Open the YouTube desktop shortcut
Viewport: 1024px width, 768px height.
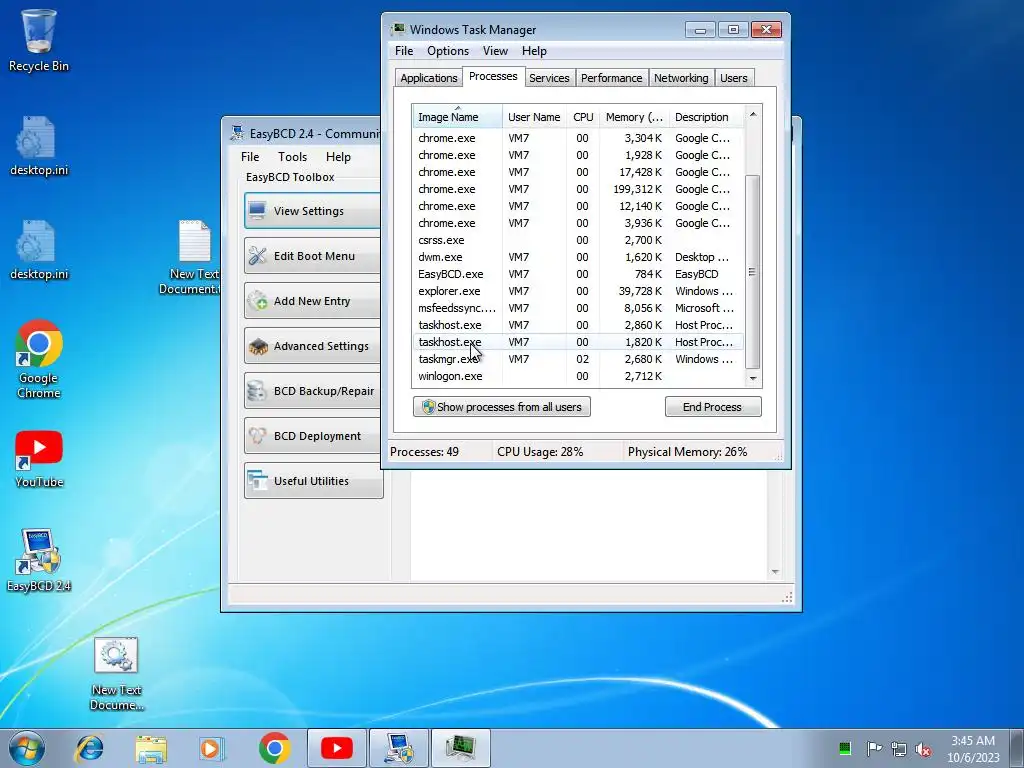(39, 459)
